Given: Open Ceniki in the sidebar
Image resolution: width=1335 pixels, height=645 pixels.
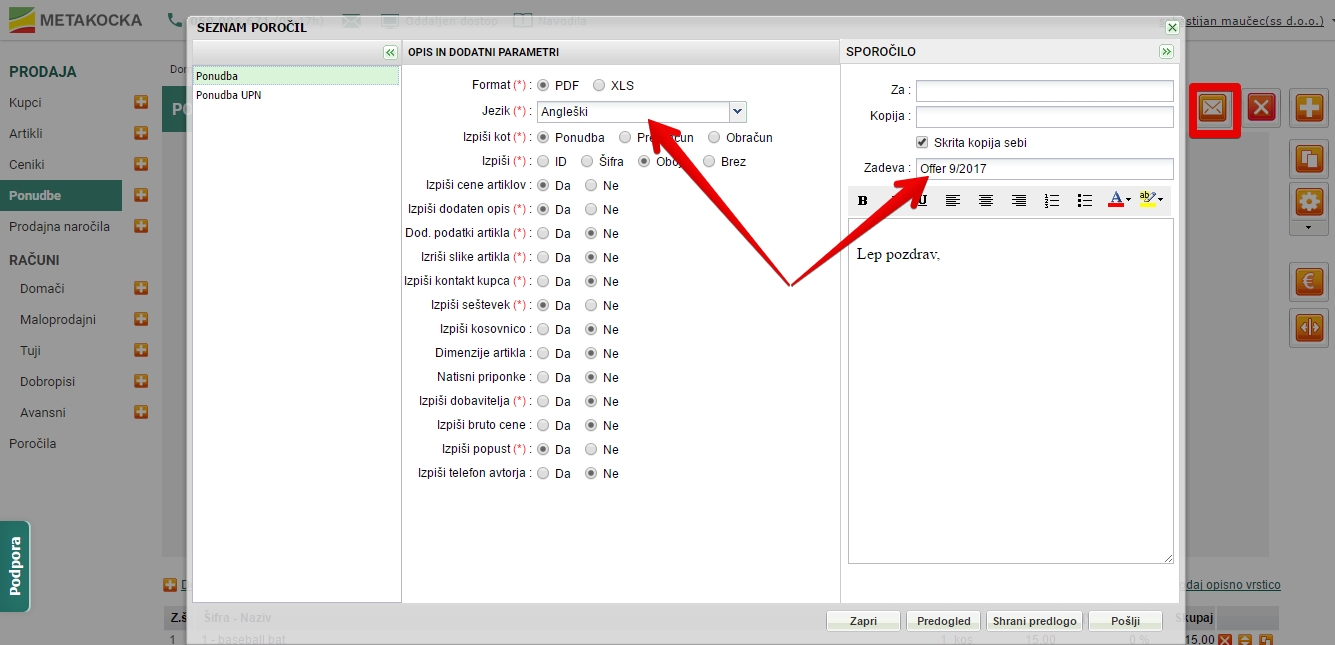Looking at the screenshot, I should [x=27, y=164].
